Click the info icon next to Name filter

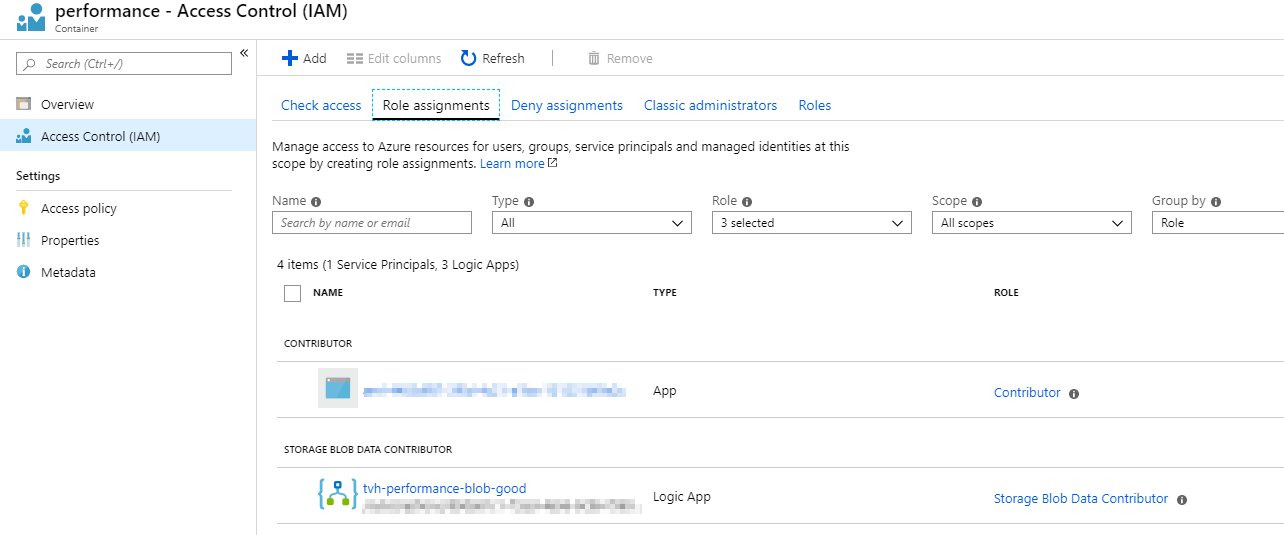coord(316,201)
